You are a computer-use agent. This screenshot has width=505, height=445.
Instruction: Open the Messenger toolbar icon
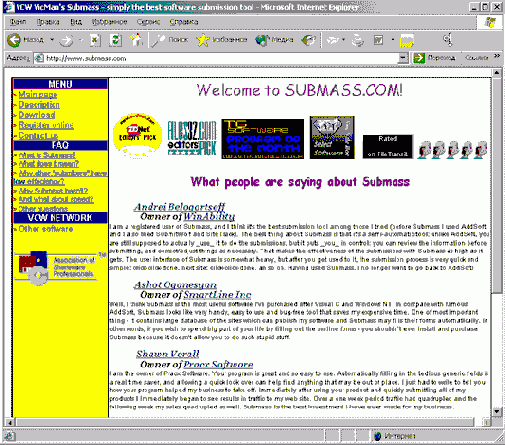tap(448, 40)
